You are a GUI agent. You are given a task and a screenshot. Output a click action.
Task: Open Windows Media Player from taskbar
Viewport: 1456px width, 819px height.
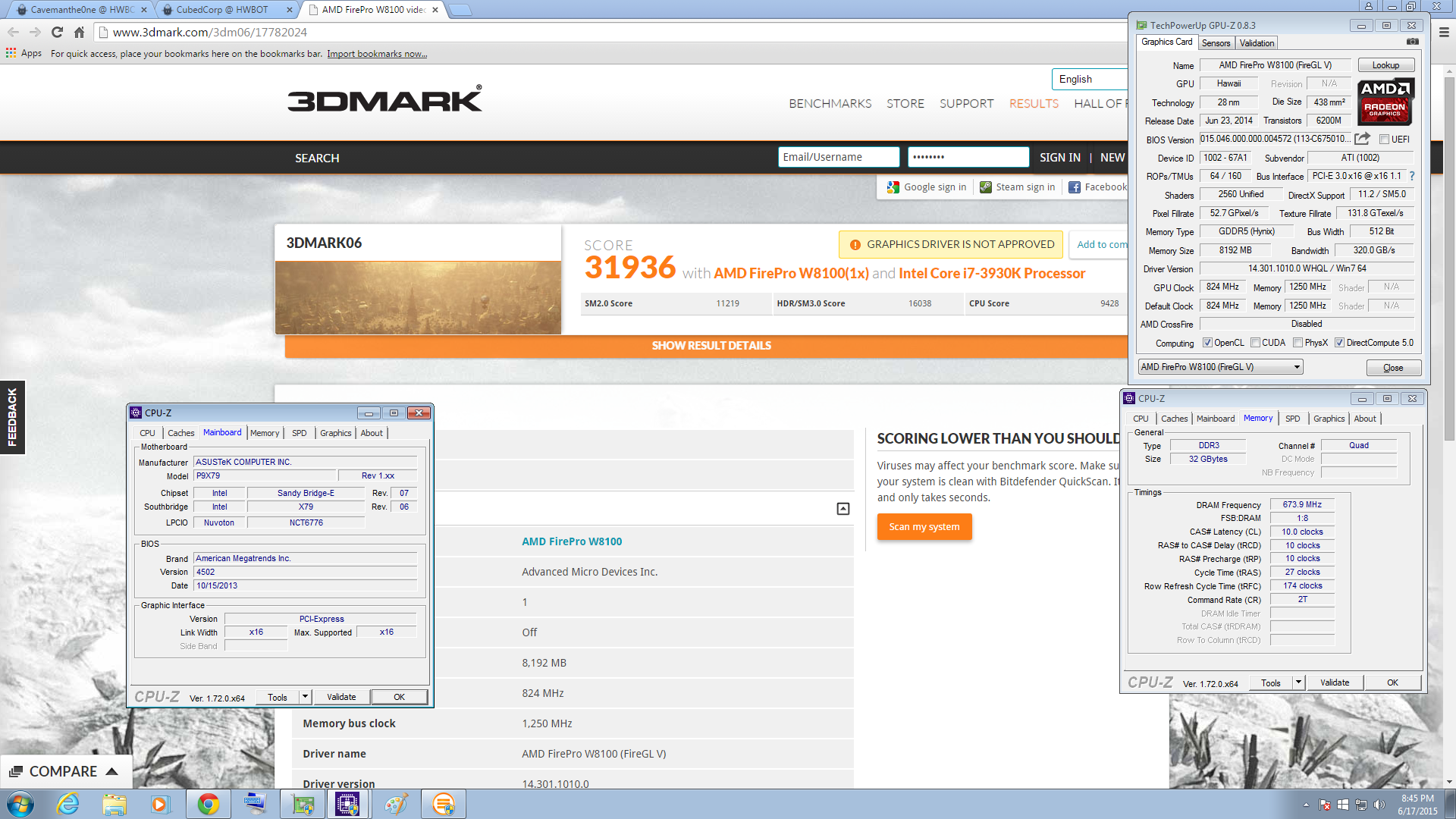160,804
